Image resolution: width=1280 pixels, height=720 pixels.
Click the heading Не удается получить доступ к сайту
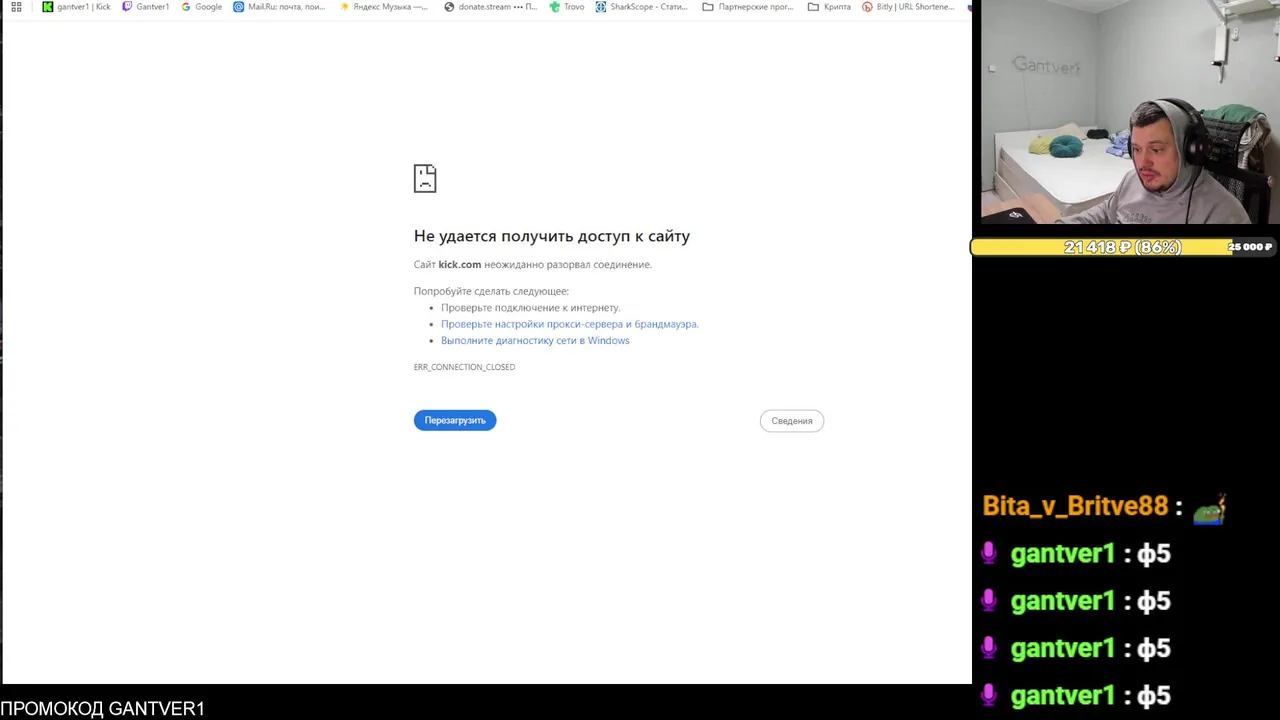coord(552,236)
